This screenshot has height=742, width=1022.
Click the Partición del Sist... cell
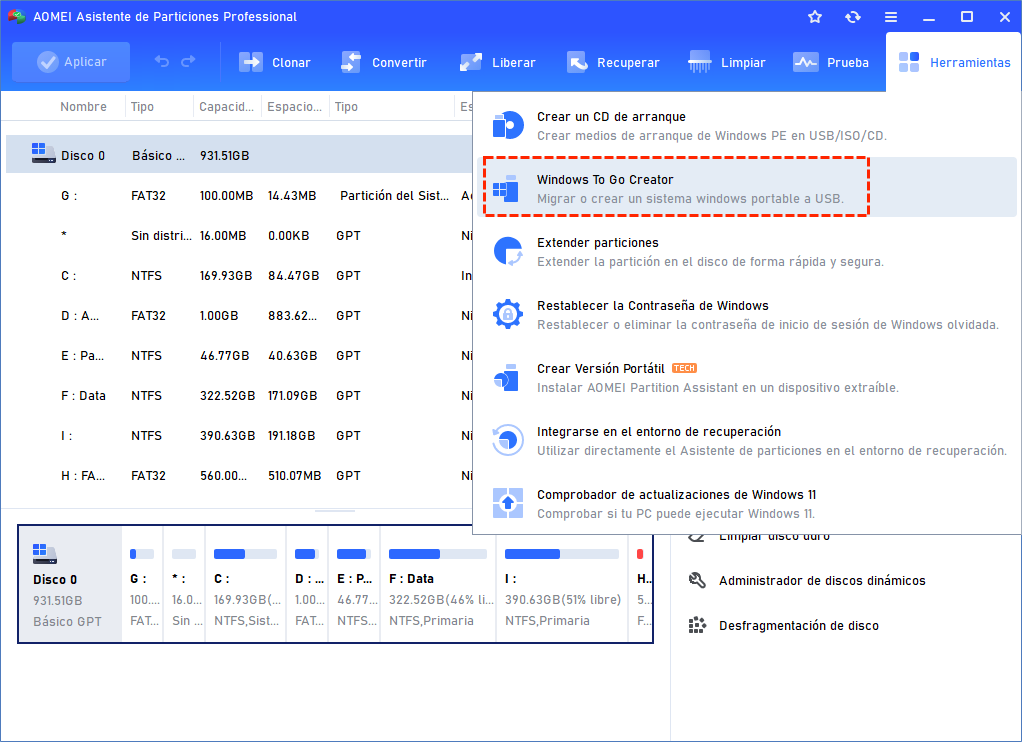pyautogui.click(x=394, y=196)
